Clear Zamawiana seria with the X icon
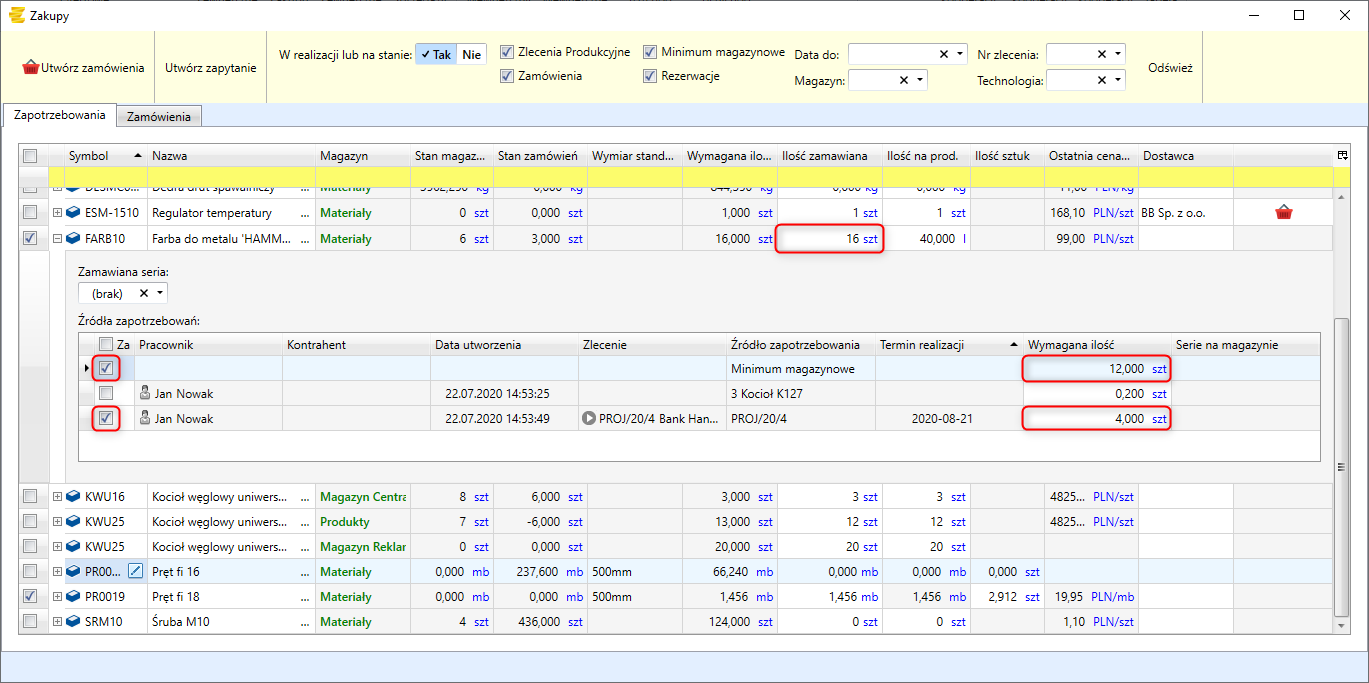Image resolution: width=1369 pixels, height=683 pixels. coord(144,293)
